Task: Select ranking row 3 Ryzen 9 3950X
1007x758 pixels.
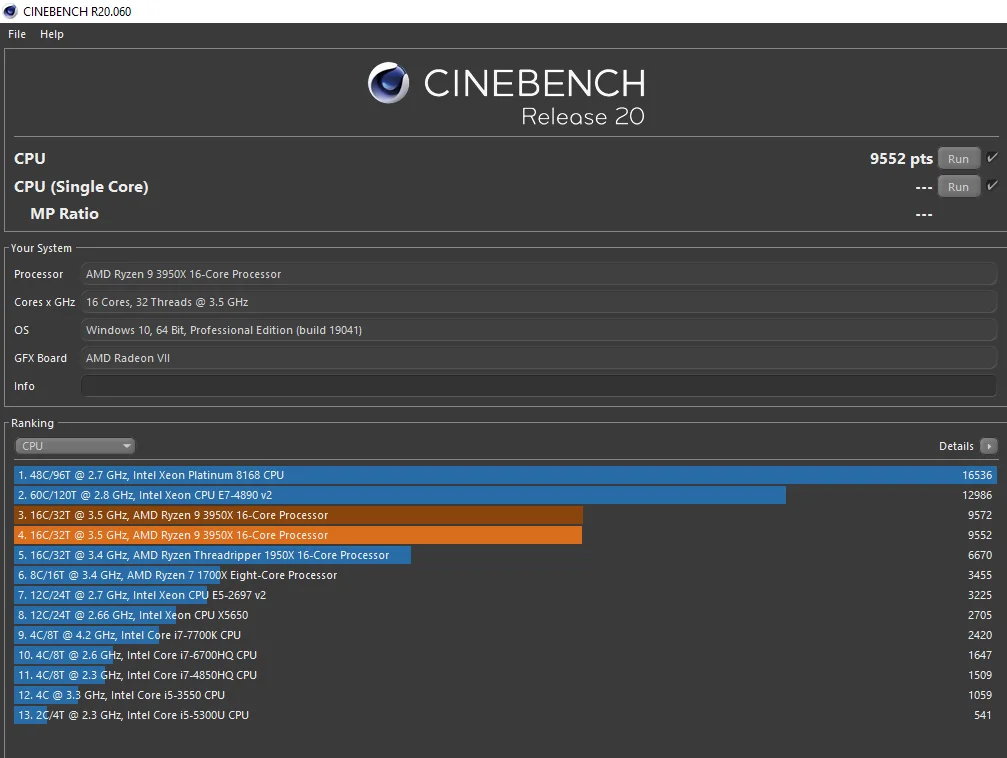Action: 505,515
